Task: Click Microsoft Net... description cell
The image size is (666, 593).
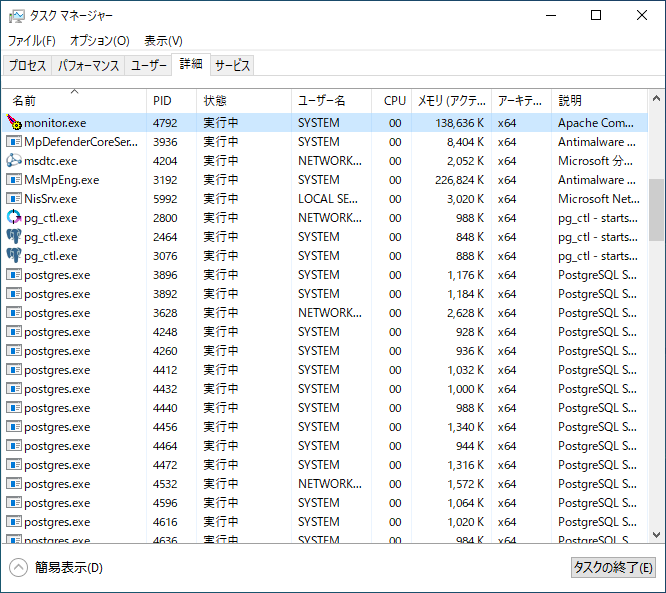Action: point(598,199)
